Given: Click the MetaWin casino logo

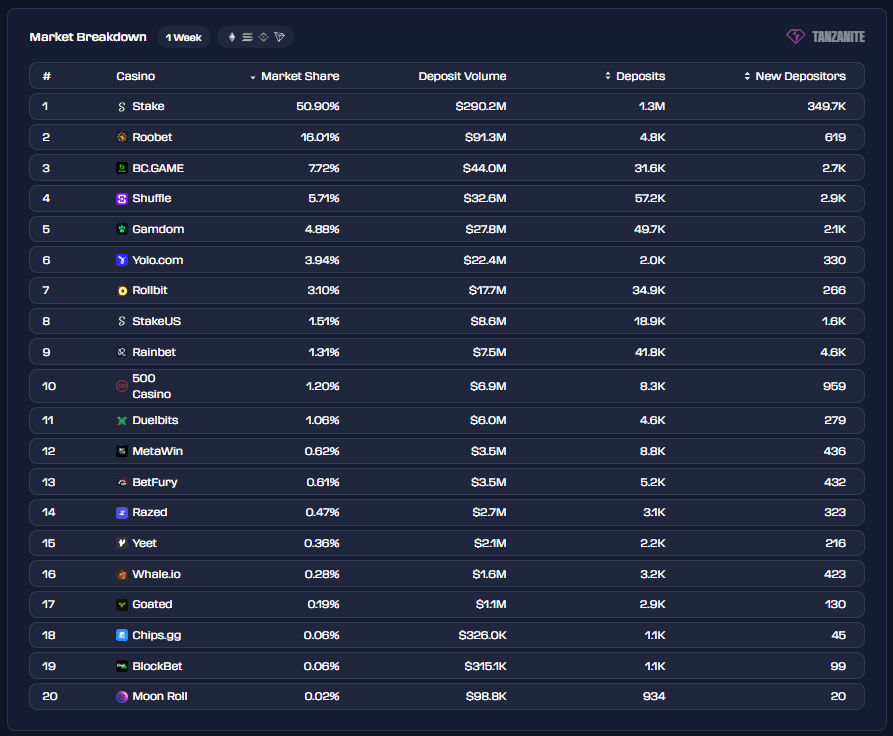Looking at the screenshot, I should 121,451.
